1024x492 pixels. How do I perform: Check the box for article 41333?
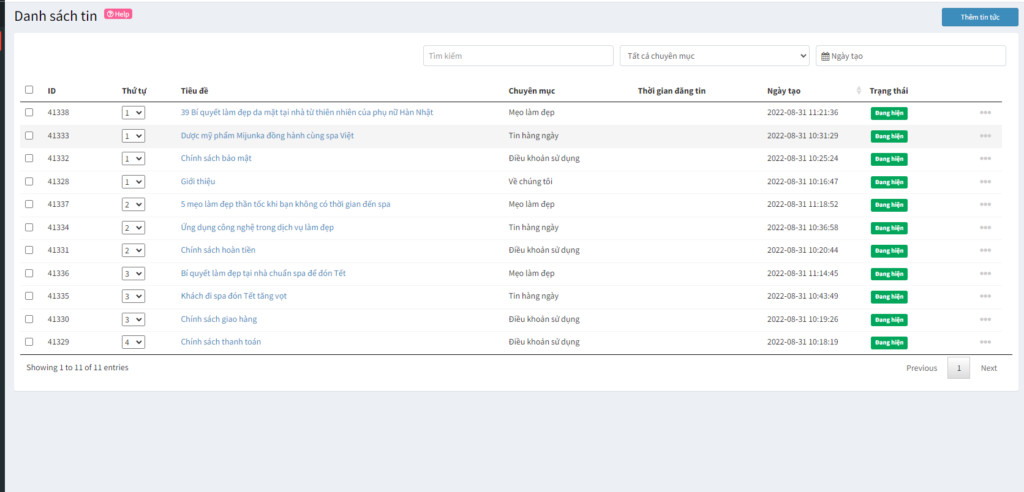[x=29, y=136]
